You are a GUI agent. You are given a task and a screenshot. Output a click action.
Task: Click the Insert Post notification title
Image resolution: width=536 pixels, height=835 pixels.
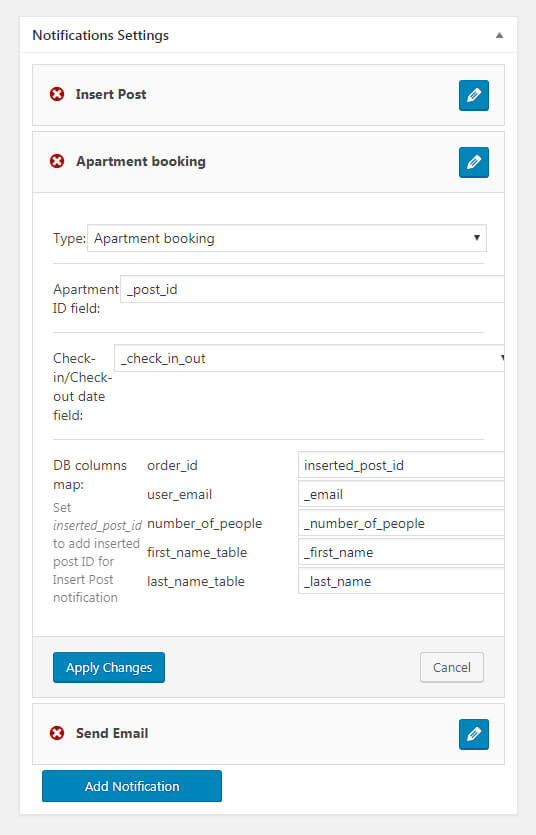(111, 94)
